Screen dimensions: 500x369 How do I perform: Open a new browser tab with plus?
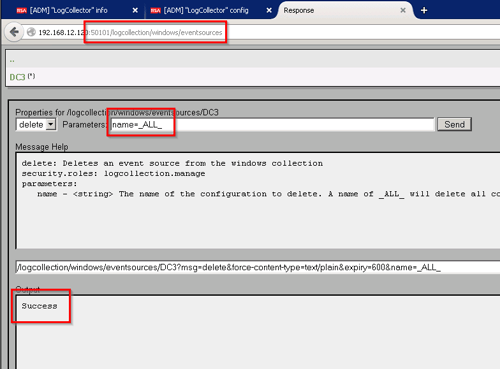[424, 10]
